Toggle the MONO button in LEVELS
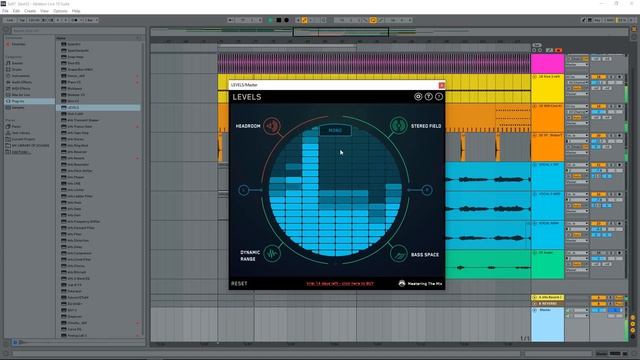640x360 pixels. (x=335, y=130)
